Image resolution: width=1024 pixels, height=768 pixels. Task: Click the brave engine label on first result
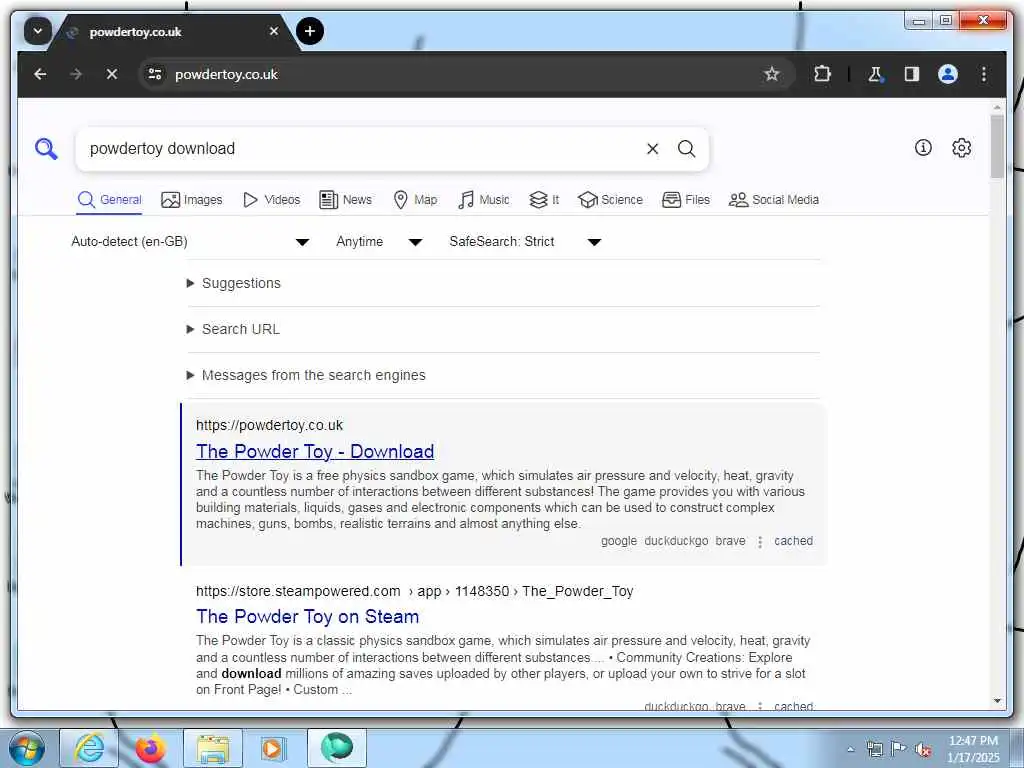[x=730, y=541]
